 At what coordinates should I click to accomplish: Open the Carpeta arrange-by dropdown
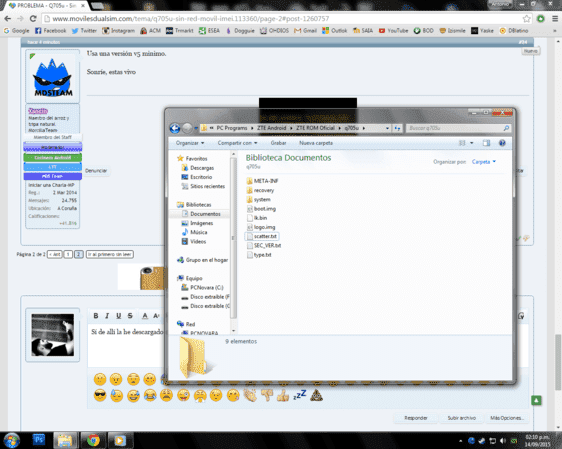click(484, 162)
